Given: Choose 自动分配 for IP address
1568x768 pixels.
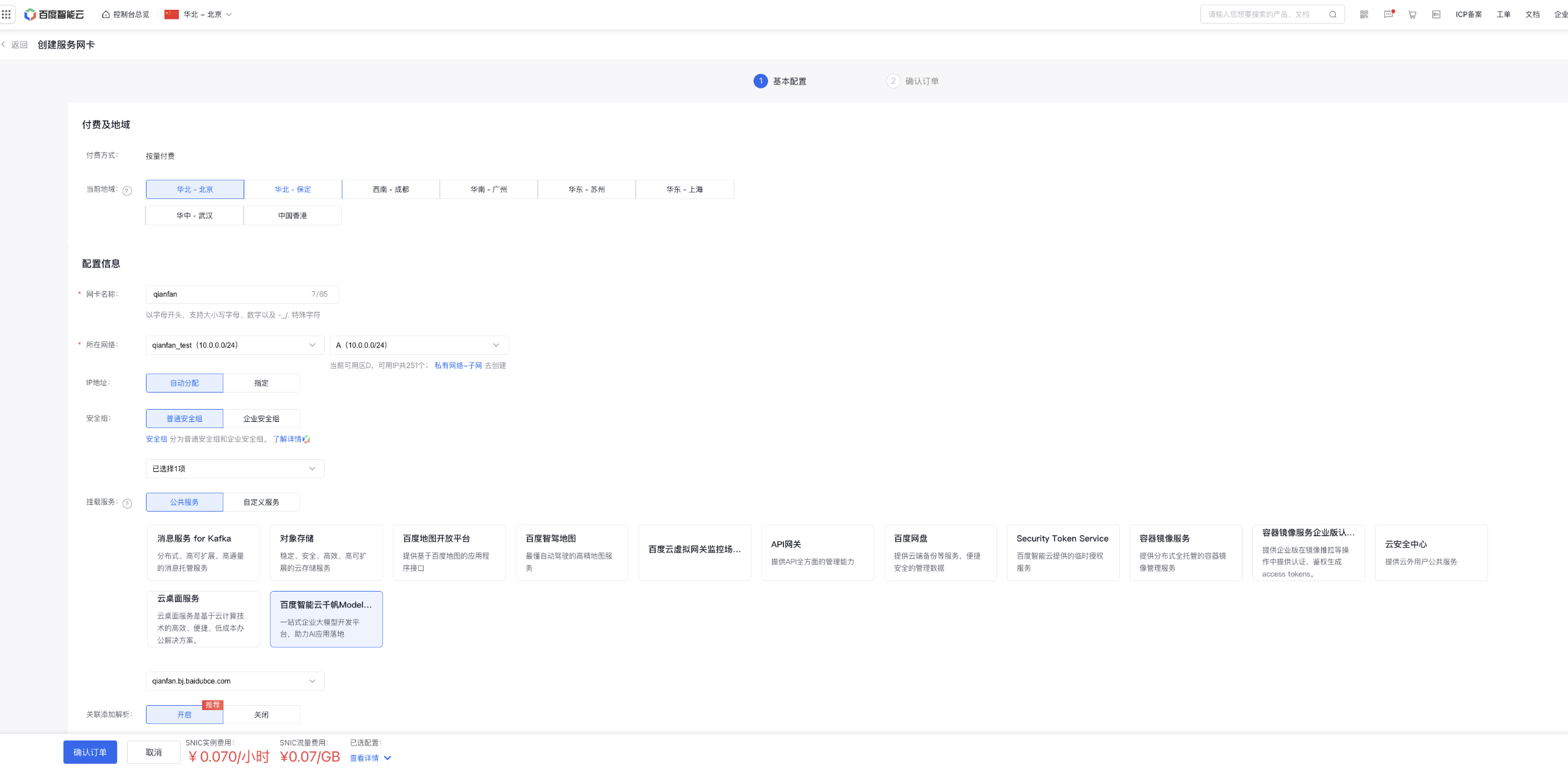Looking at the screenshot, I should coord(184,383).
